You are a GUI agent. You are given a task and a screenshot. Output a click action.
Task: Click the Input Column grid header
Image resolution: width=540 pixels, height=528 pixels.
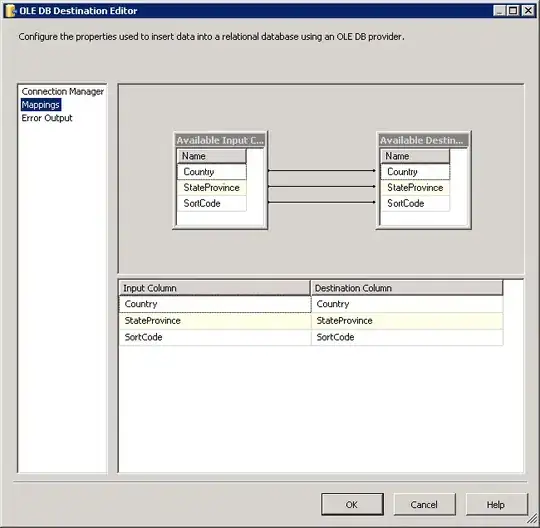pyautogui.click(x=215, y=288)
